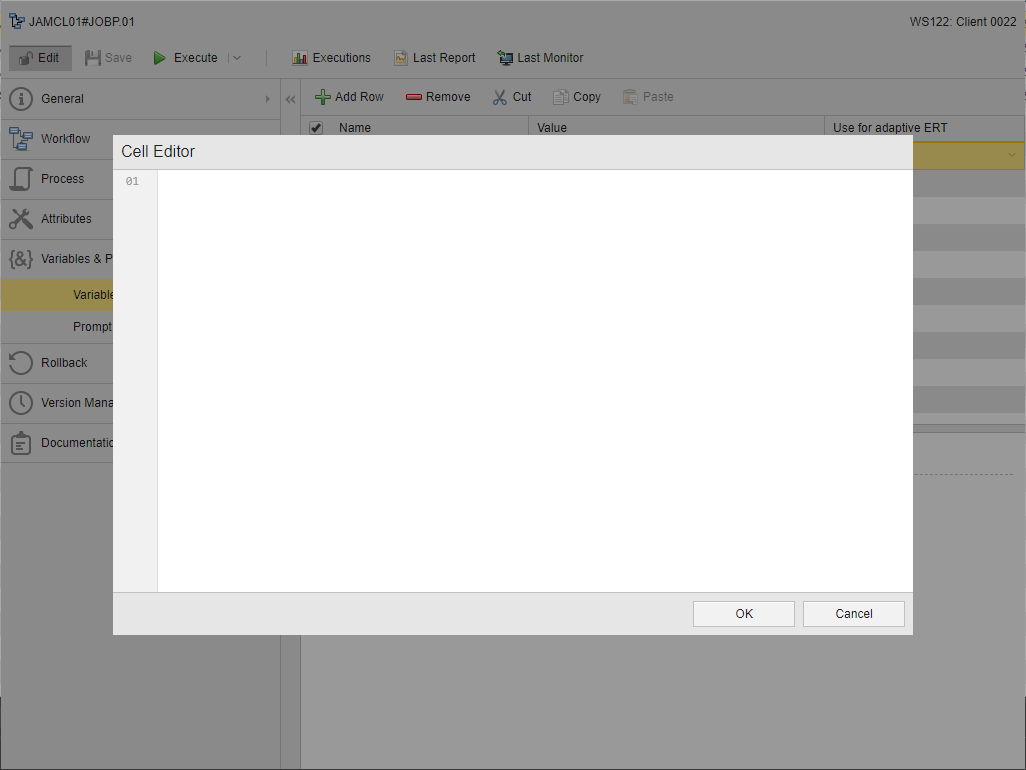Click the Cell Editor title bar

point(512,152)
